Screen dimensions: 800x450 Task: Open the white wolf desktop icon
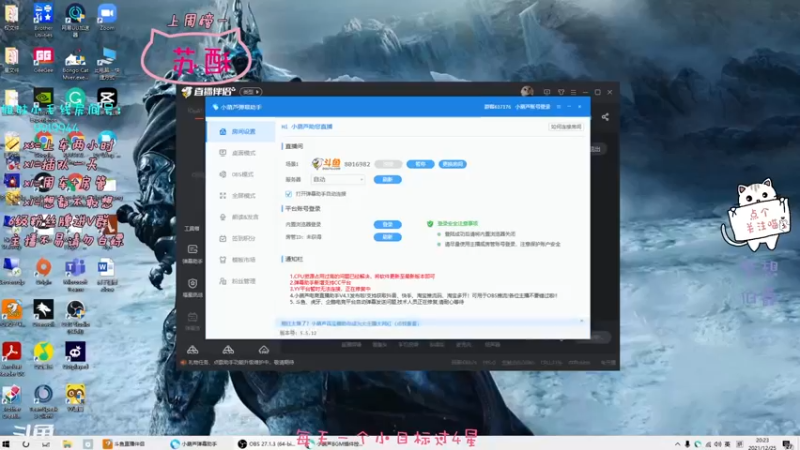click(43, 313)
